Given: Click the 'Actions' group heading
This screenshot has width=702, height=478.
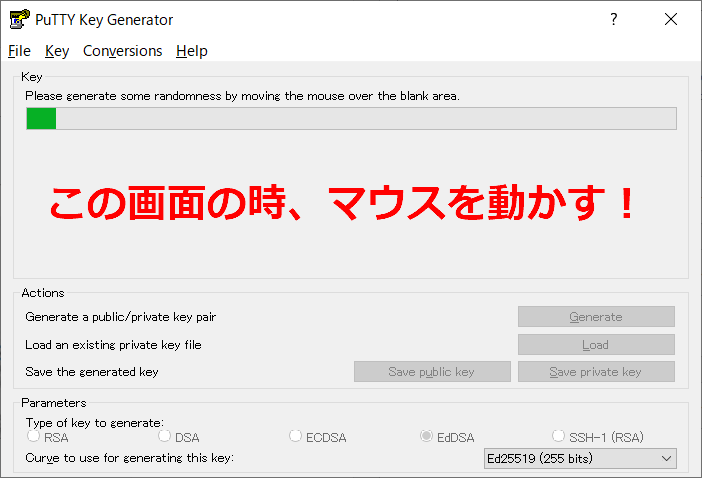Looking at the screenshot, I should (43, 293).
